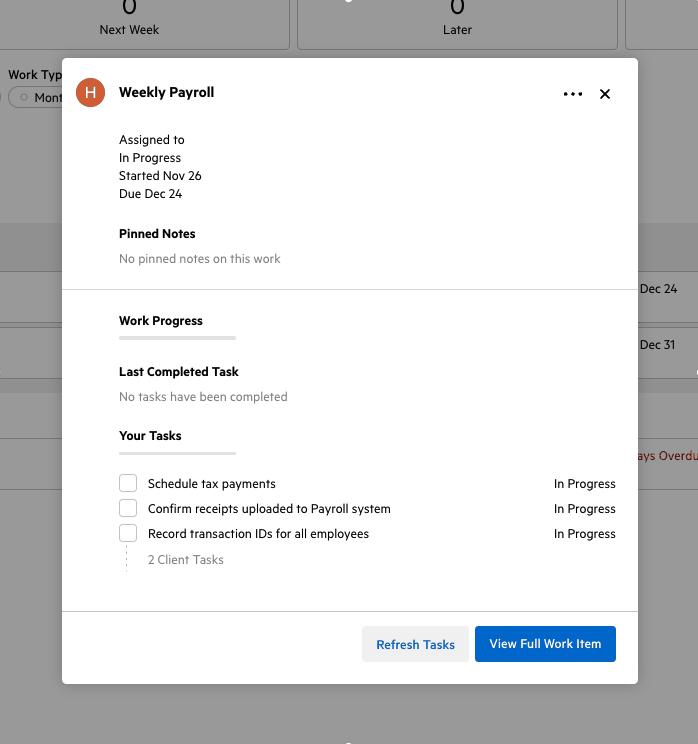The height and width of the screenshot is (744, 698).
Task: Open In Progress status for Confirm receipts task
Action: [584, 509]
